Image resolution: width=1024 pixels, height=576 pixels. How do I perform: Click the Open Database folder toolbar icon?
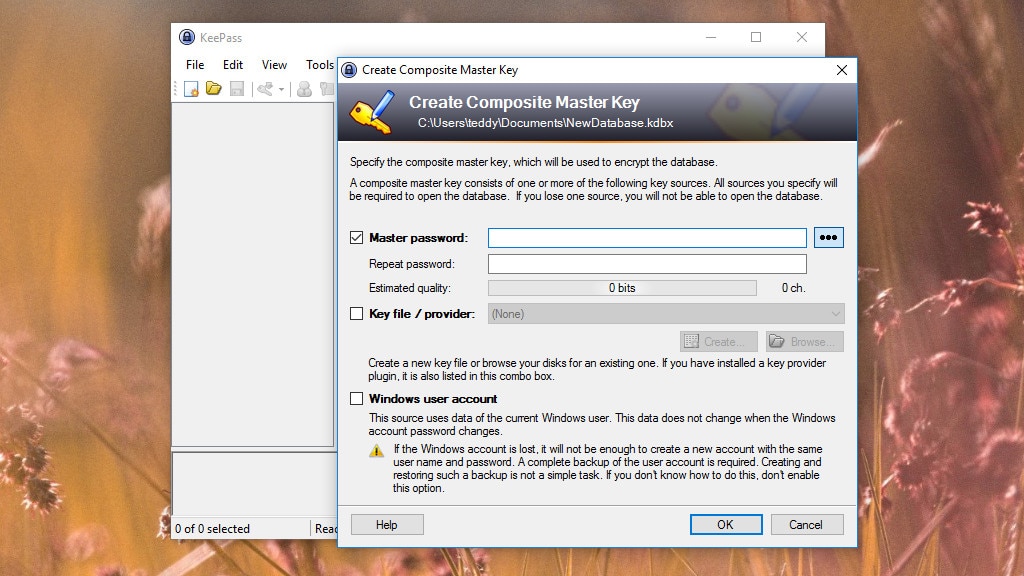[214, 88]
